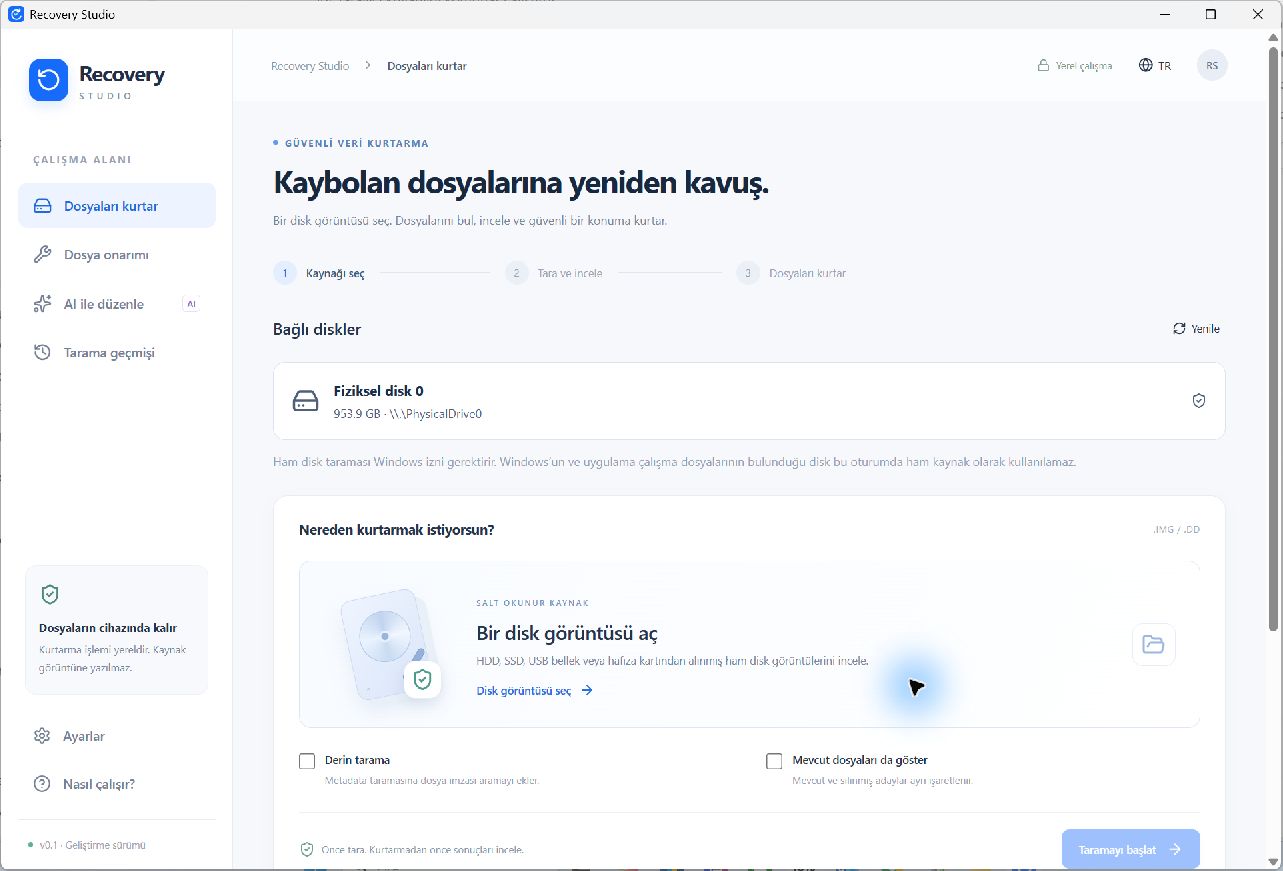Maximize the Recovery Studio window
1283x871 pixels.
click(x=1211, y=14)
